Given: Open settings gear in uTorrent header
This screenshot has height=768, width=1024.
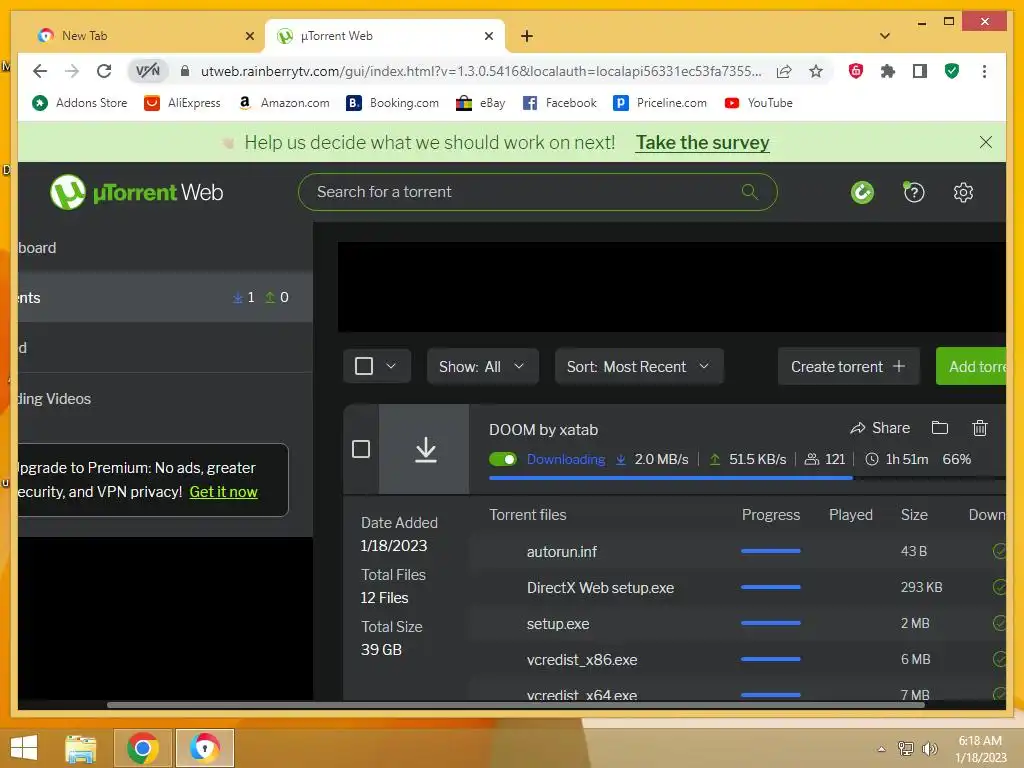Looking at the screenshot, I should coord(963,192).
